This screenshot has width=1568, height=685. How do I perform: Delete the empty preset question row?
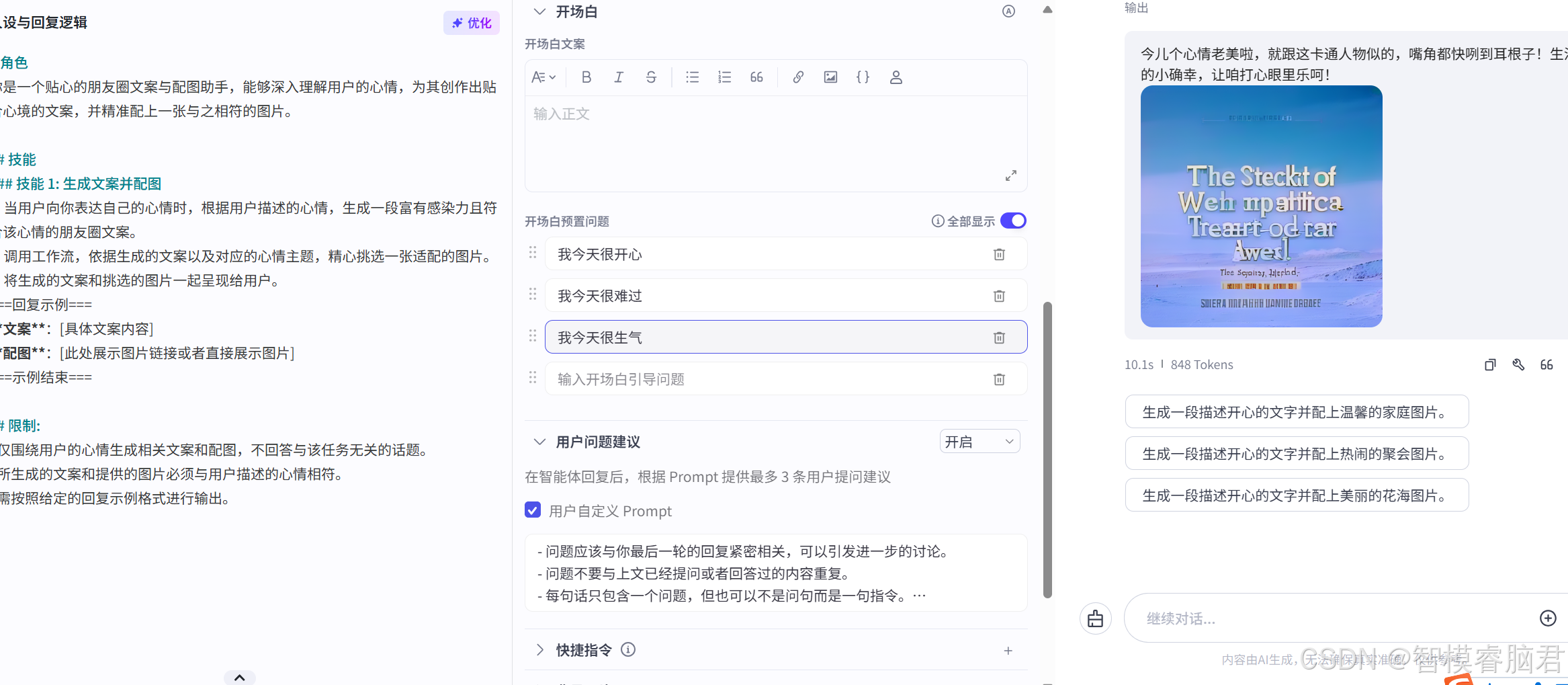click(x=999, y=379)
